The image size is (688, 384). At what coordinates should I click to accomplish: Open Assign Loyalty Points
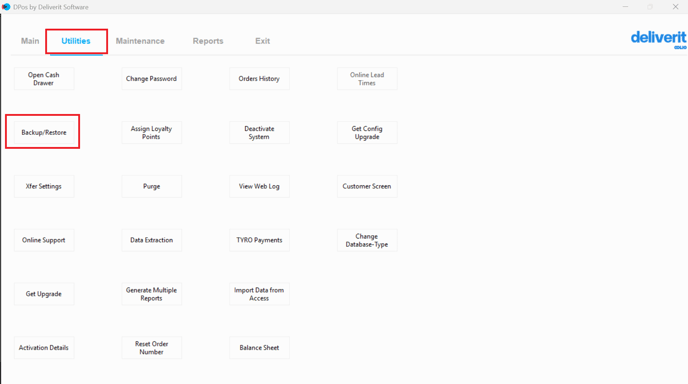[x=151, y=133]
